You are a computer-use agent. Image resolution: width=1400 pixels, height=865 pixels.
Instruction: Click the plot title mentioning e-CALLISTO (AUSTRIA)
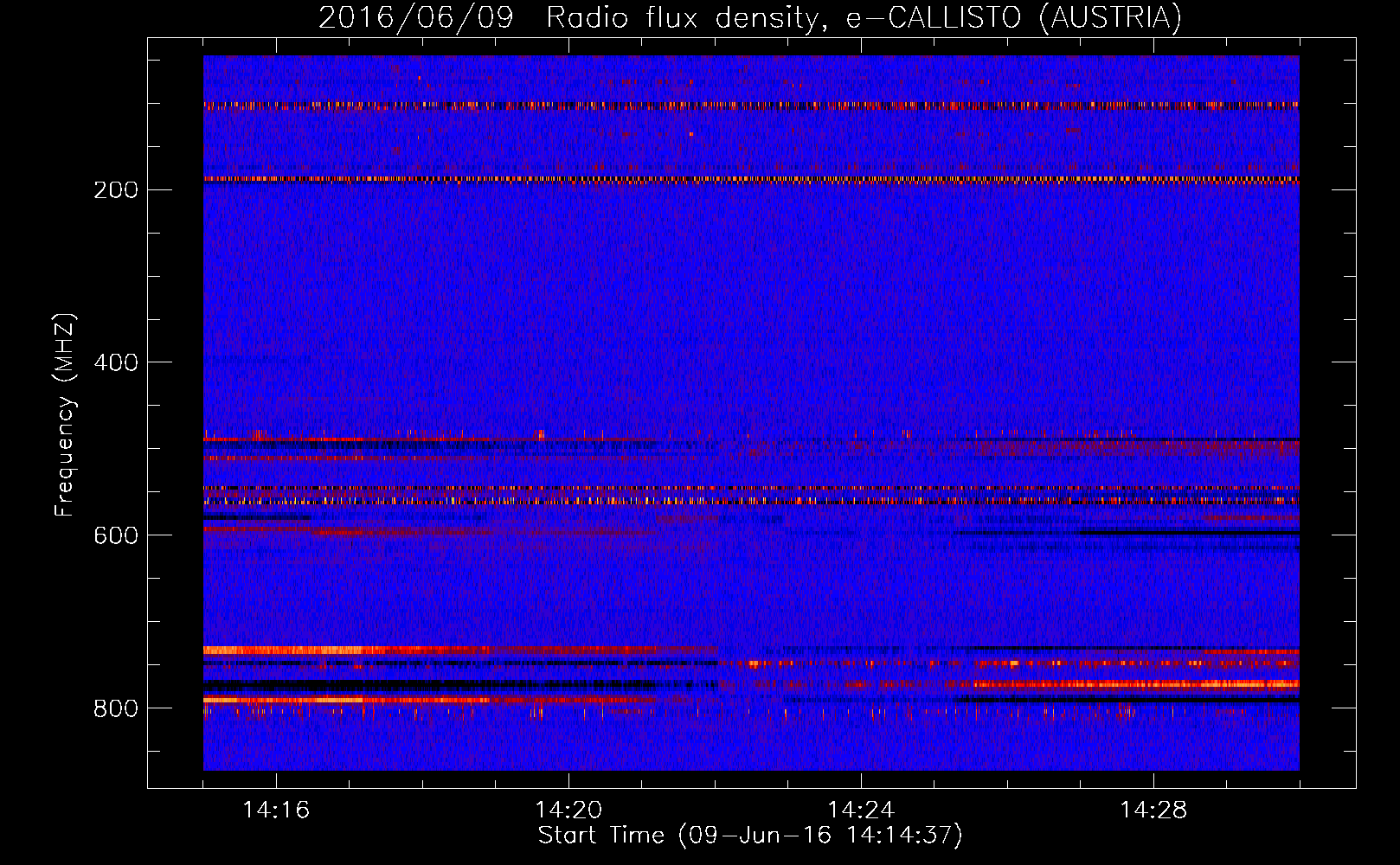[750, 17]
